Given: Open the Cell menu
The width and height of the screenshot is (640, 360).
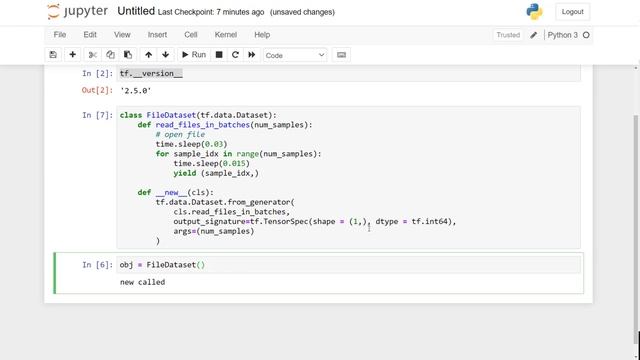Looking at the screenshot, I should pos(191,35).
